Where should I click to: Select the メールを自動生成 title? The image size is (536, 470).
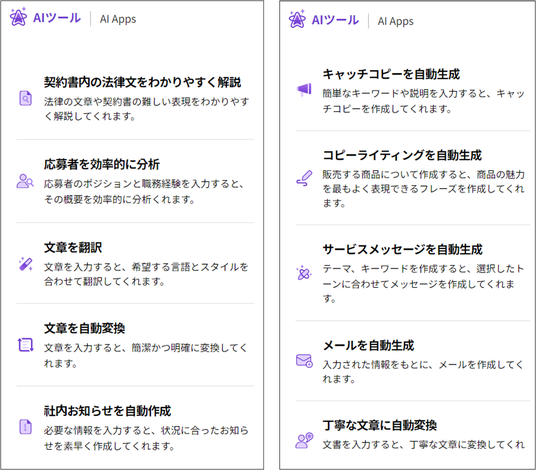pos(368,346)
